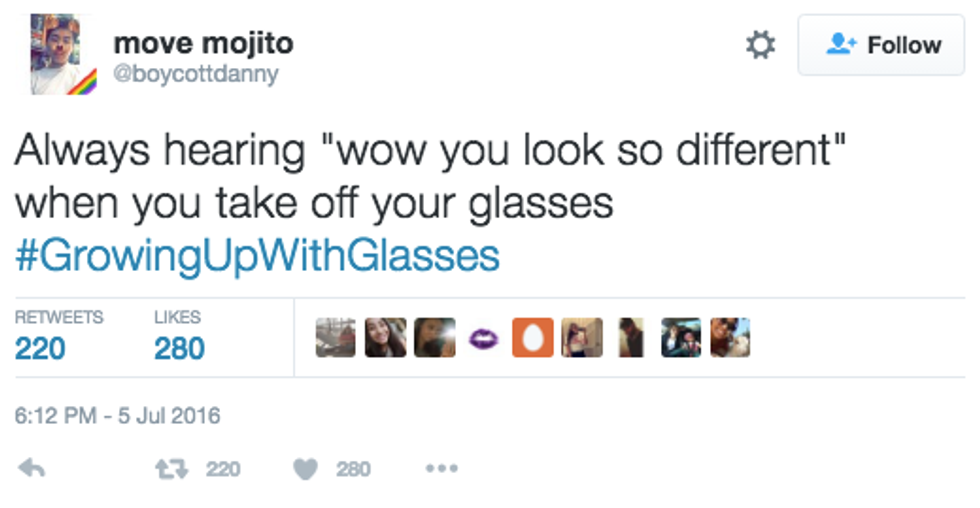Open the @boycottdanny handle link
980x508 pixels.
coord(196,75)
